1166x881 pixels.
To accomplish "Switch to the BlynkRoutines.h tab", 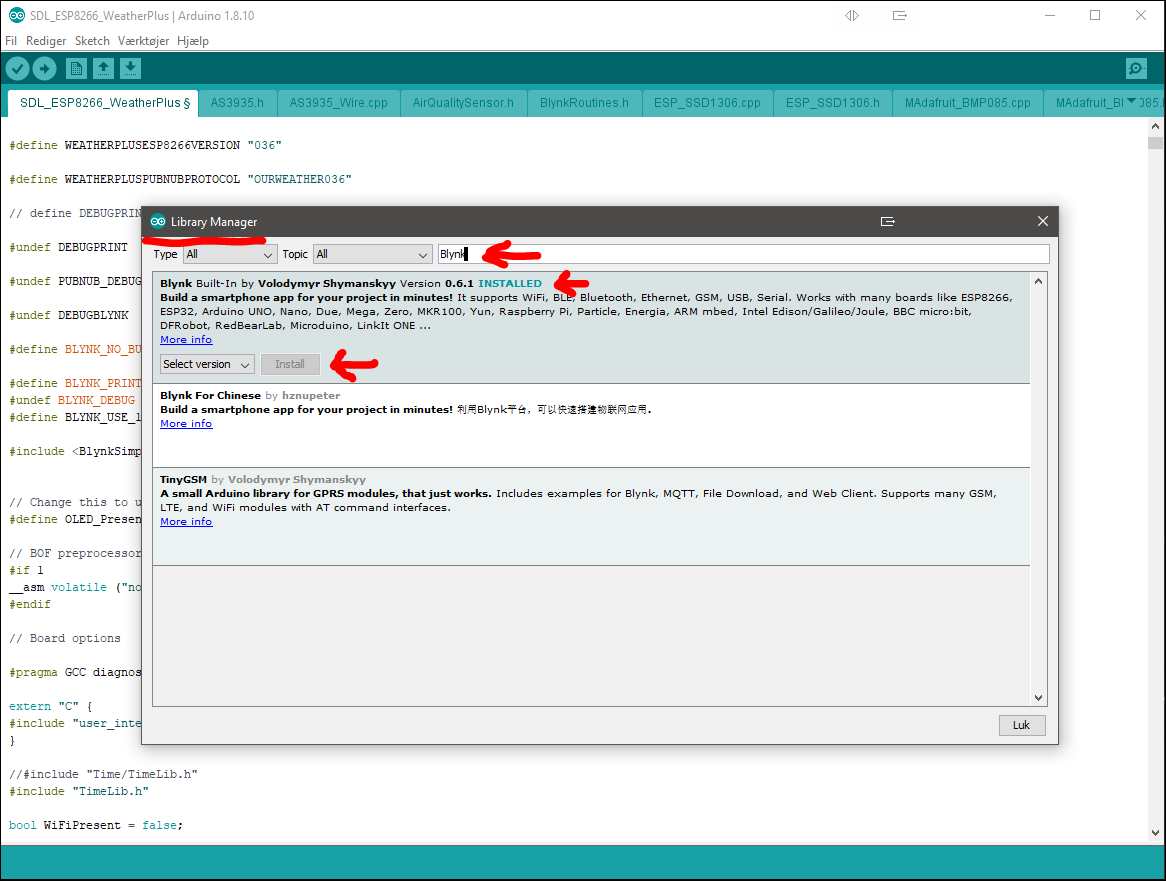I will (584, 103).
